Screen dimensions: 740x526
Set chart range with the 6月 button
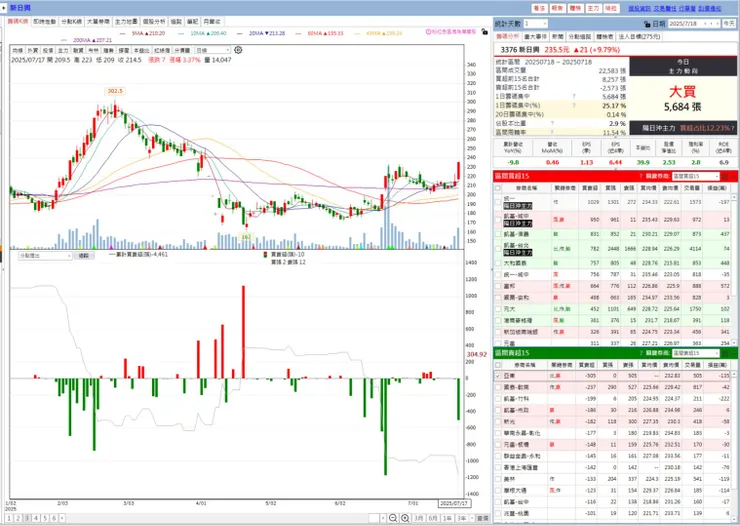click(x=433, y=518)
